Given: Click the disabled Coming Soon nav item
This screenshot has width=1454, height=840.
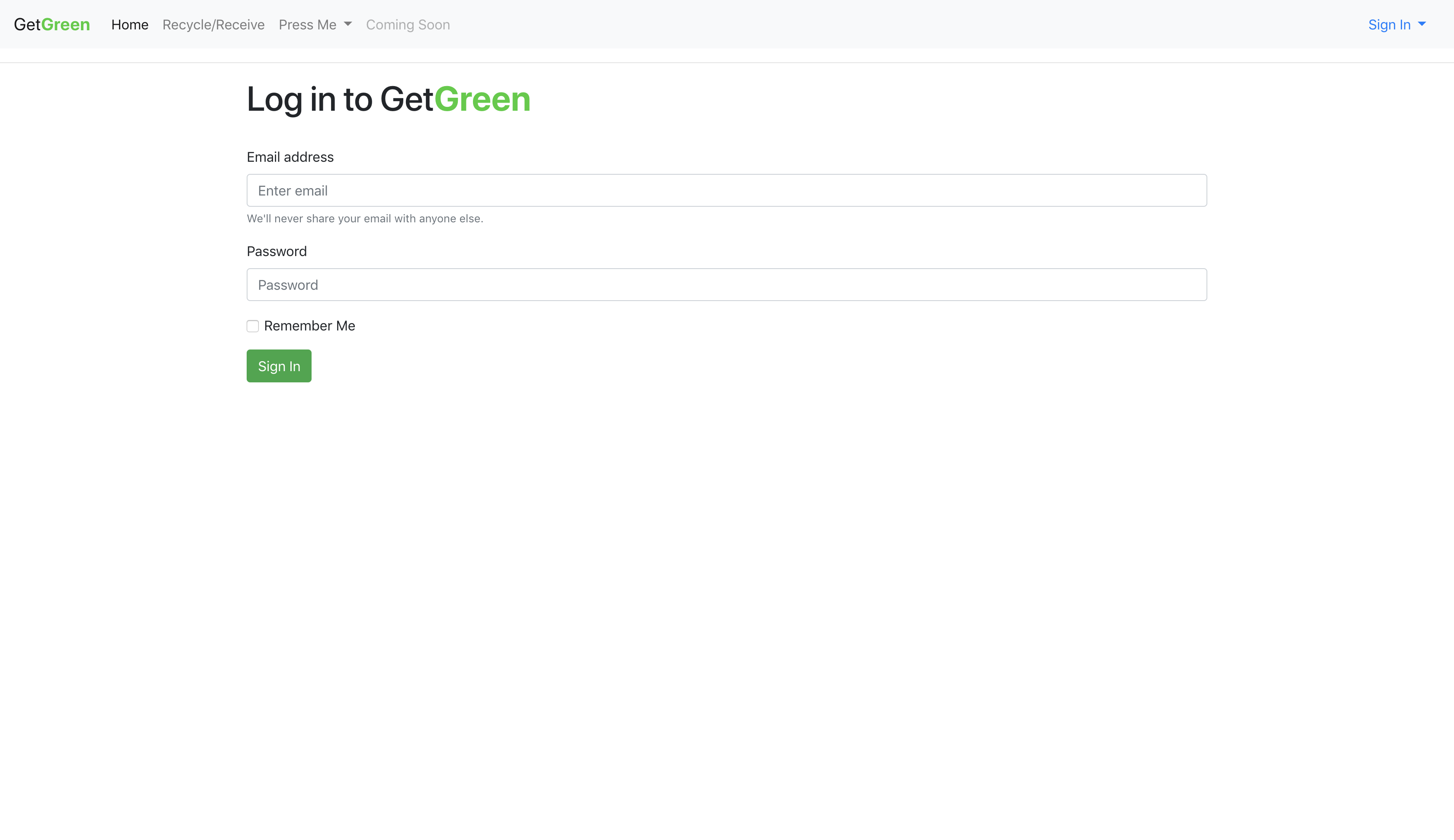Looking at the screenshot, I should point(408,25).
